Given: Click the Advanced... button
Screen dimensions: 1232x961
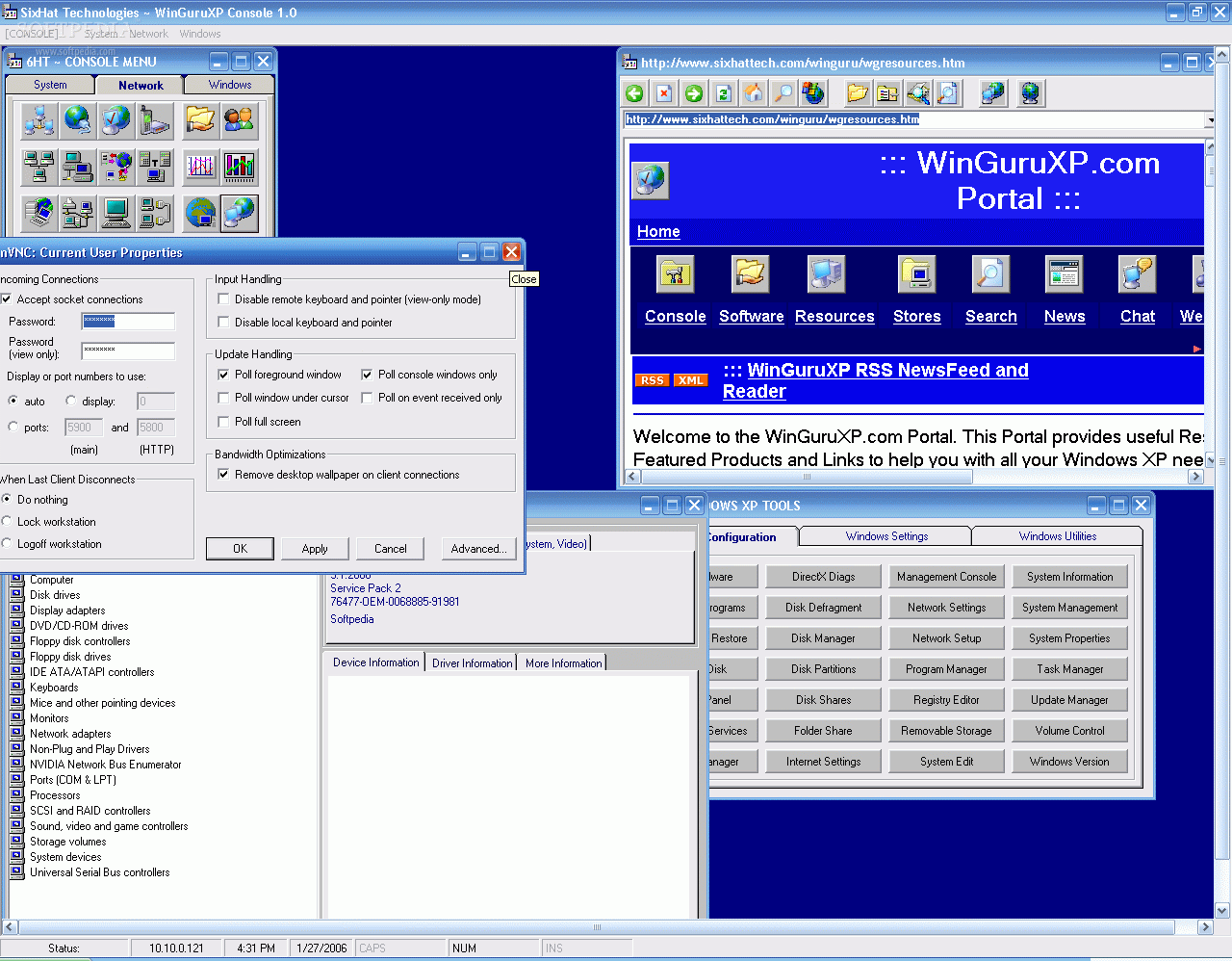Looking at the screenshot, I should pos(478,549).
